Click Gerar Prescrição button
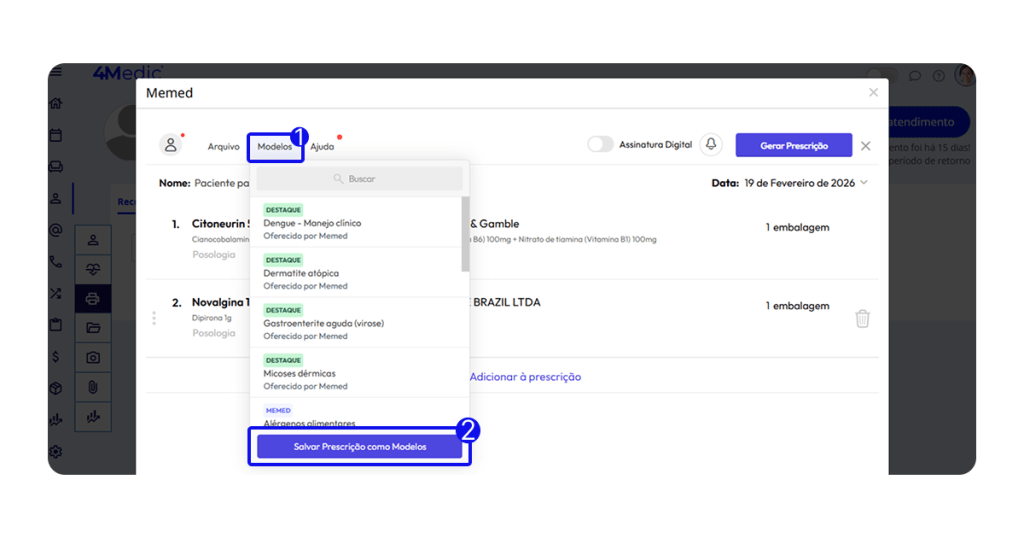This screenshot has width=1024, height=538. click(793, 145)
